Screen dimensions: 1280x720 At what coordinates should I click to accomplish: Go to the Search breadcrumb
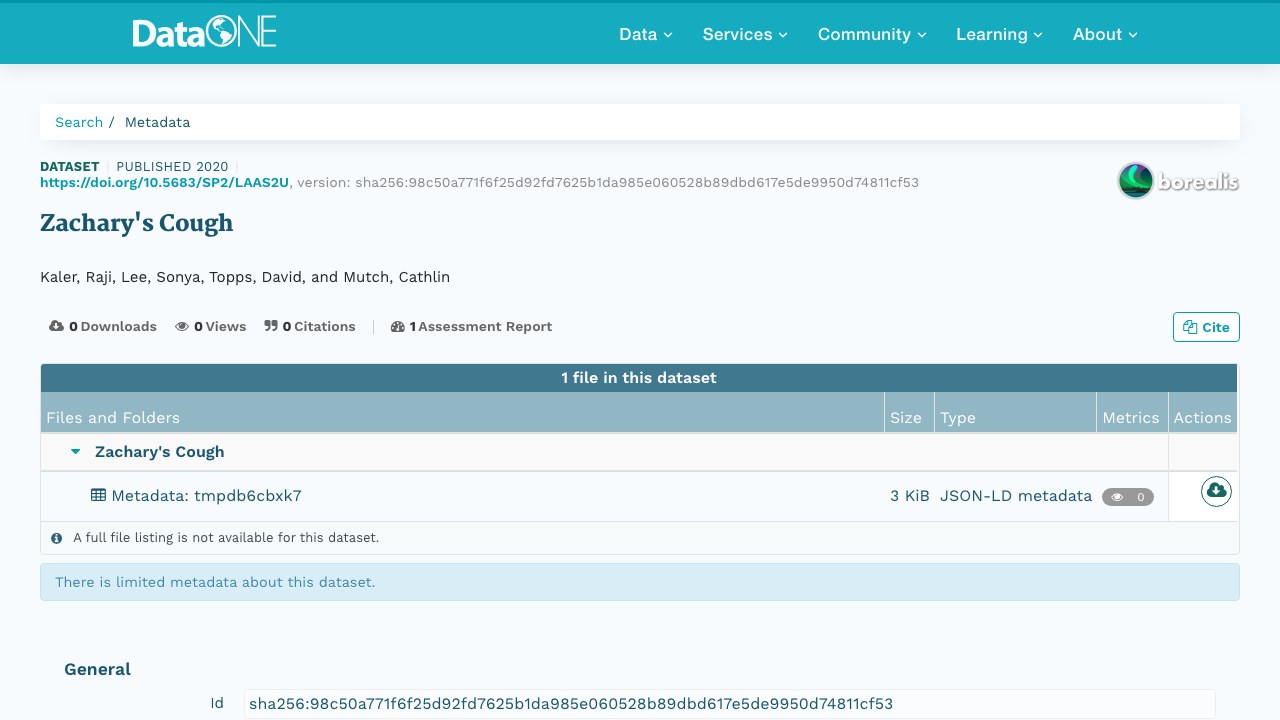pos(79,122)
